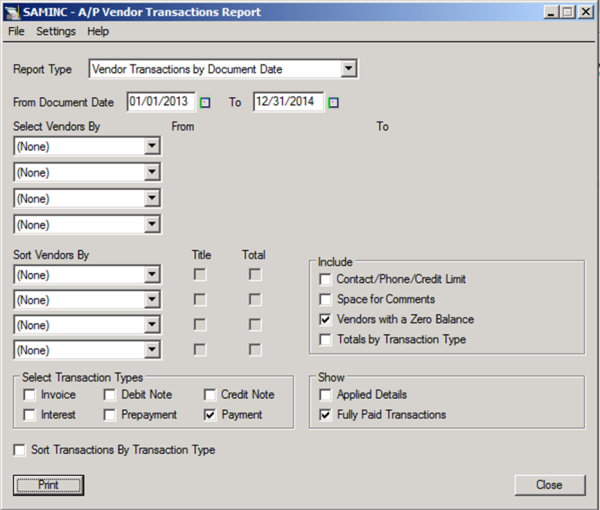Enable Sort Transactions By Transaction Type

(19, 450)
